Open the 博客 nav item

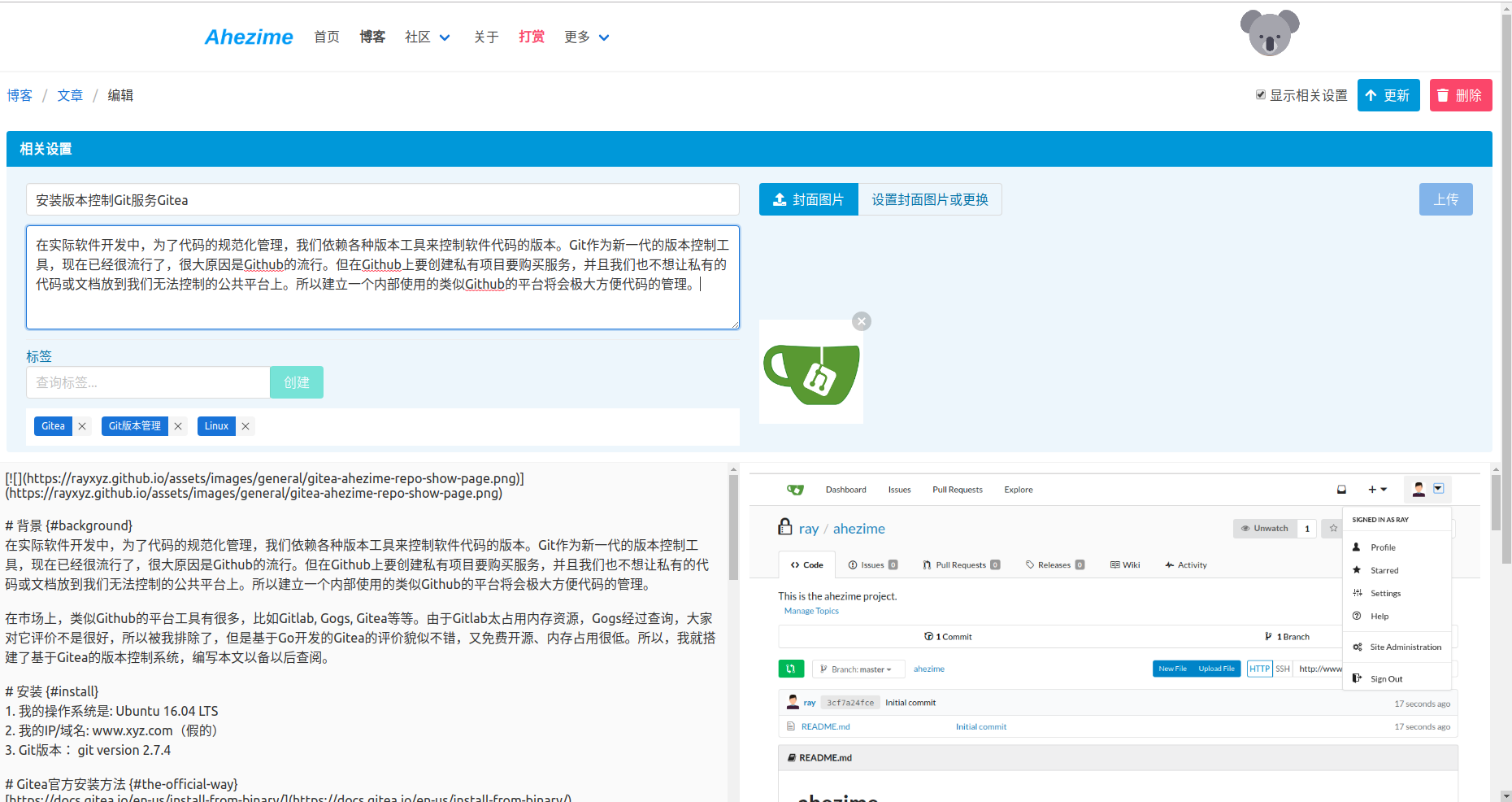372,37
